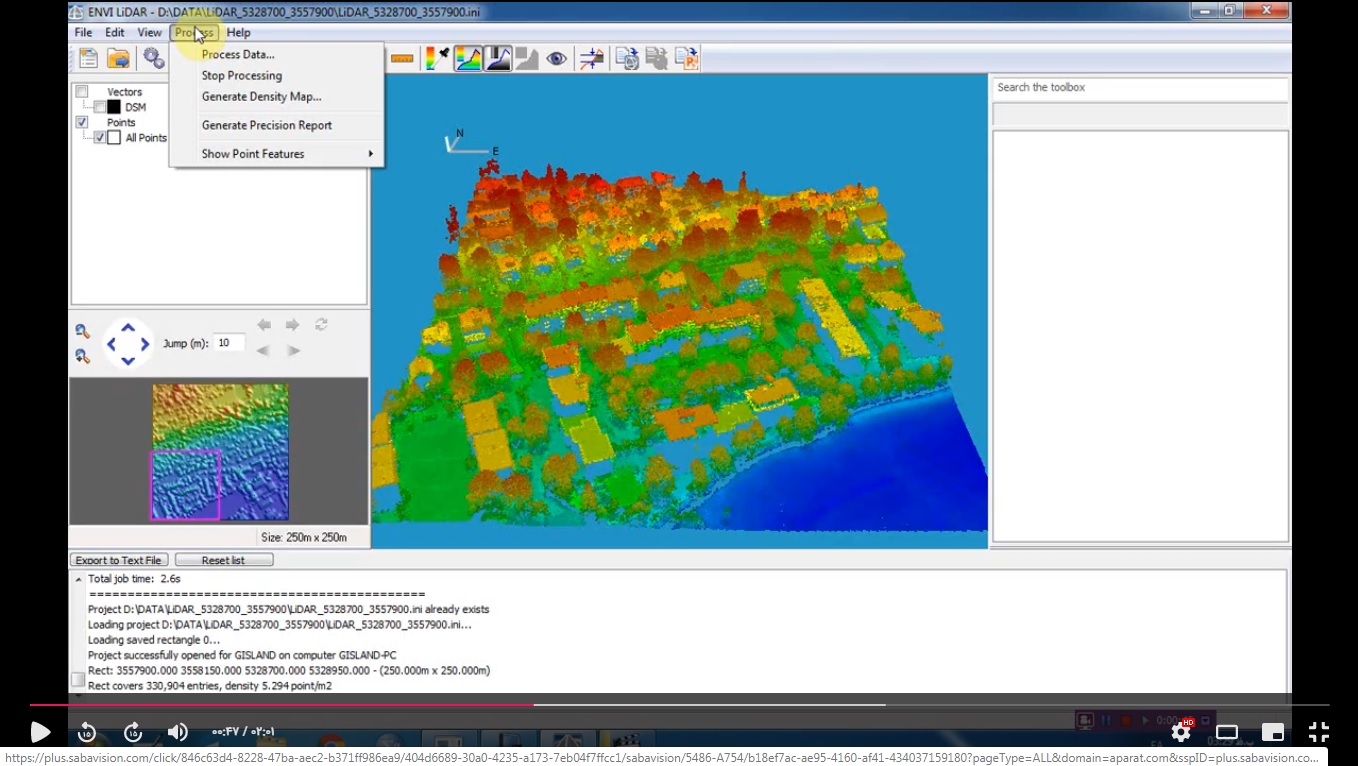The width and height of the screenshot is (1358, 766).
Task: Click the 'Size: 250m x 250m' status text
Action: pyautogui.click(x=304, y=537)
